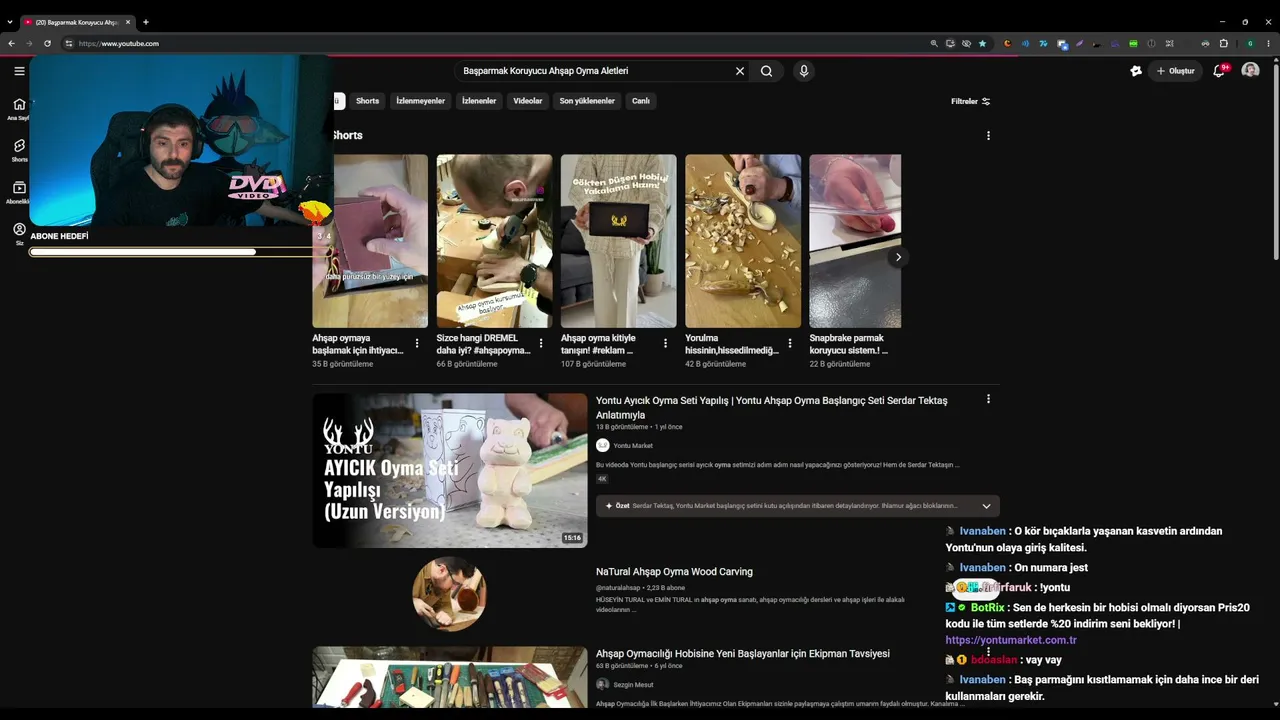This screenshot has width=1280, height=720.
Task: Click the install app icon in address bar
Action: (x=950, y=44)
